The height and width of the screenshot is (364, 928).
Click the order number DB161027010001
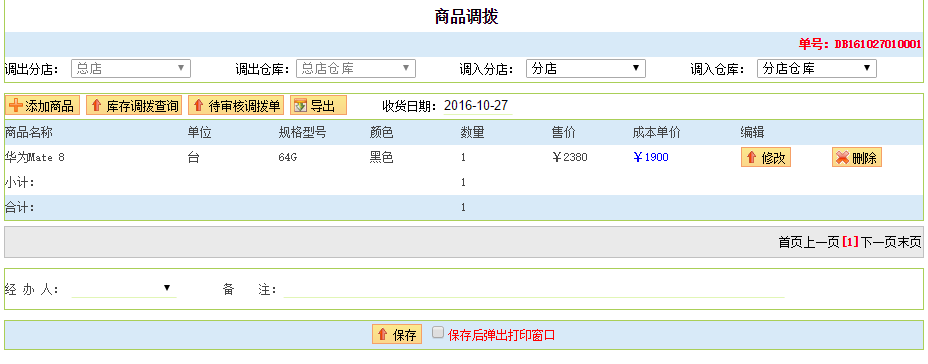pyautogui.click(x=878, y=44)
